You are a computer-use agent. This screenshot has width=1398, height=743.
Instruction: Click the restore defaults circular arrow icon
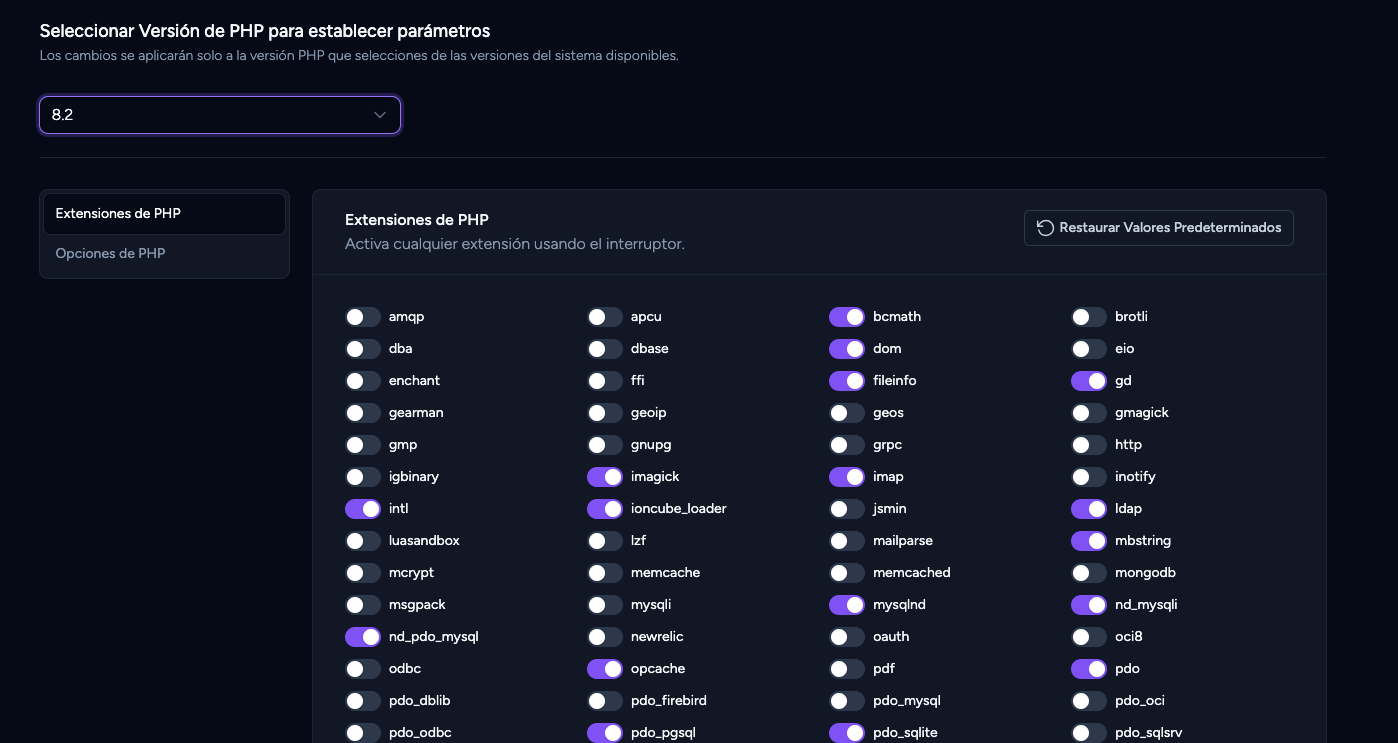(x=1045, y=228)
